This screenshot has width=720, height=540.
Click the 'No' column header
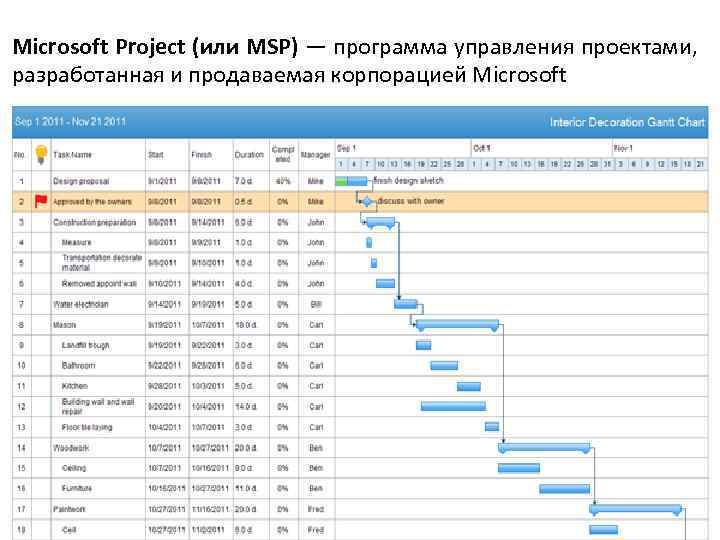19,155
